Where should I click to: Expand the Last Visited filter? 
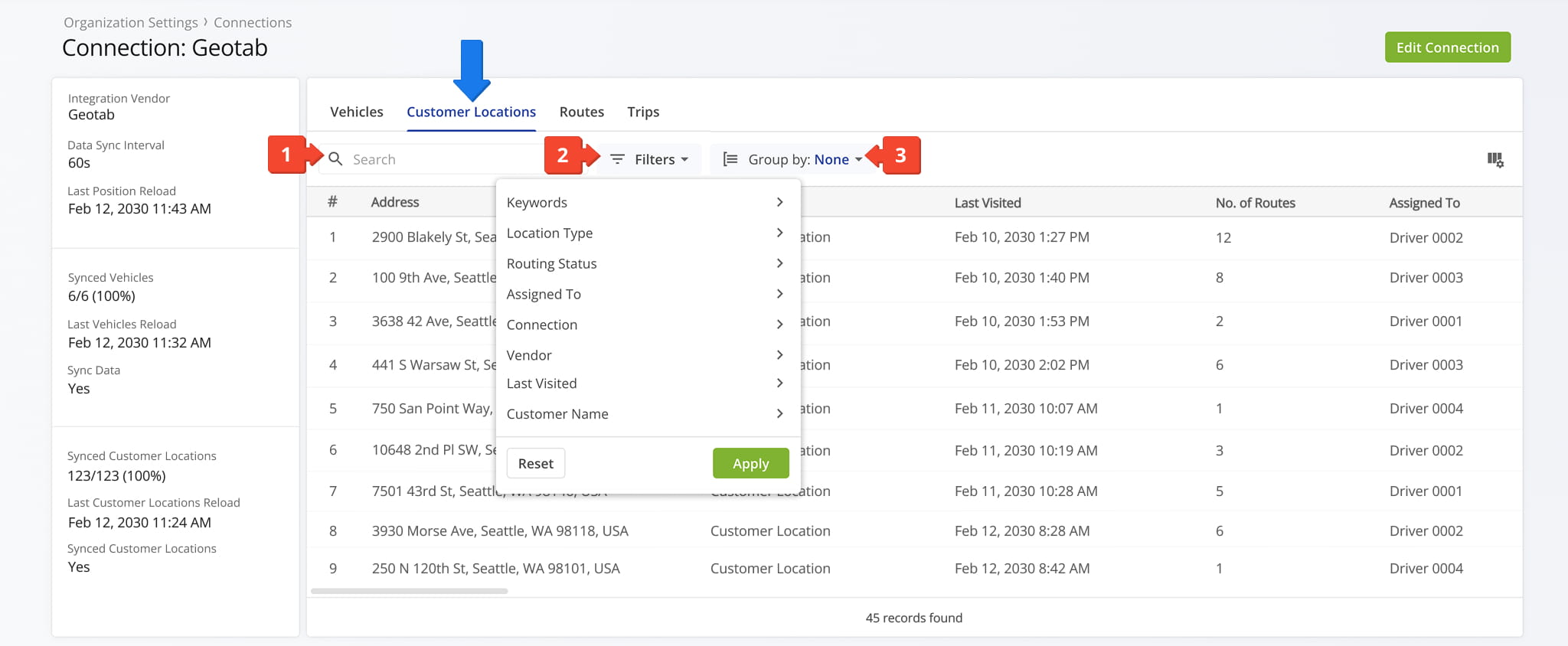click(647, 383)
